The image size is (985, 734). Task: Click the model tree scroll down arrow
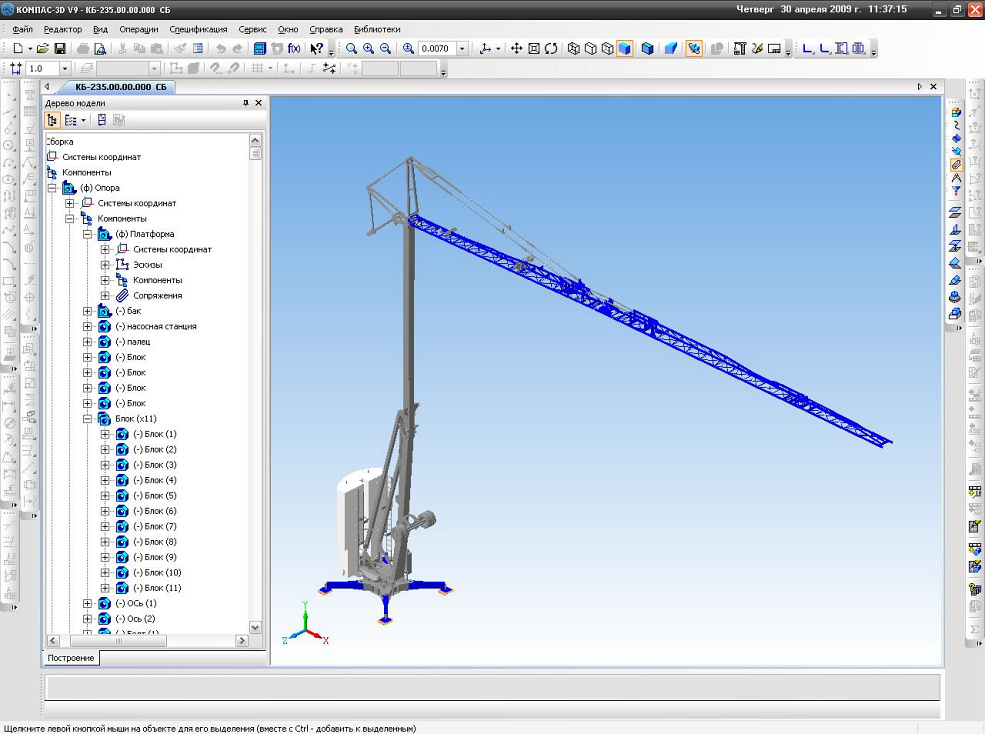[x=255, y=627]
